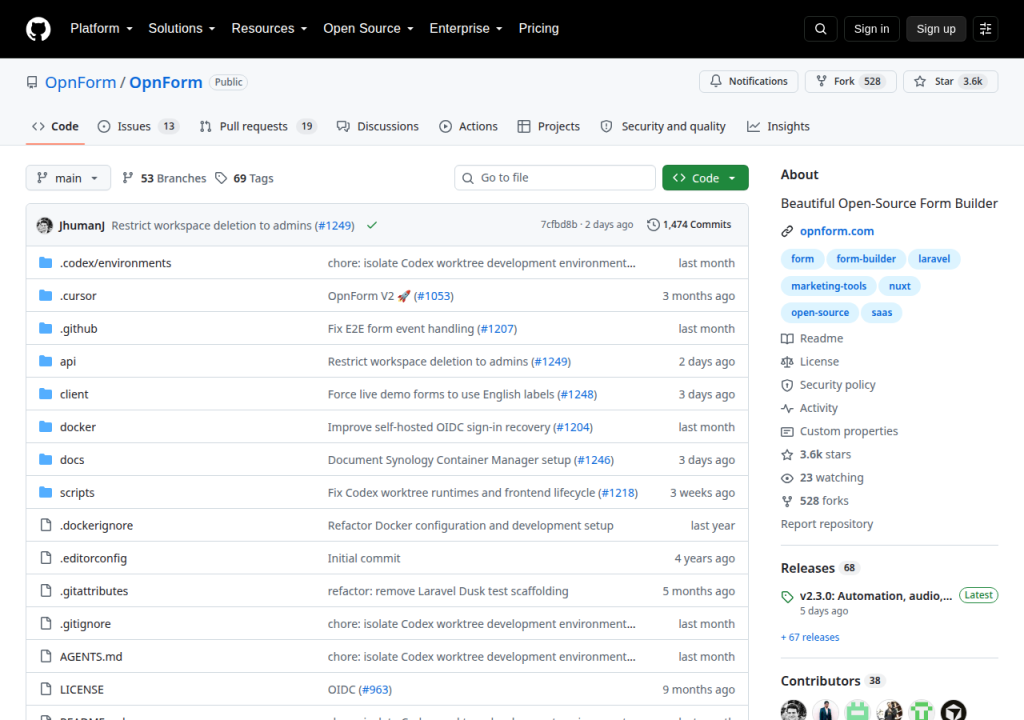Open the Report repository link
This screenshot has width=1024, height=720.
827,524
